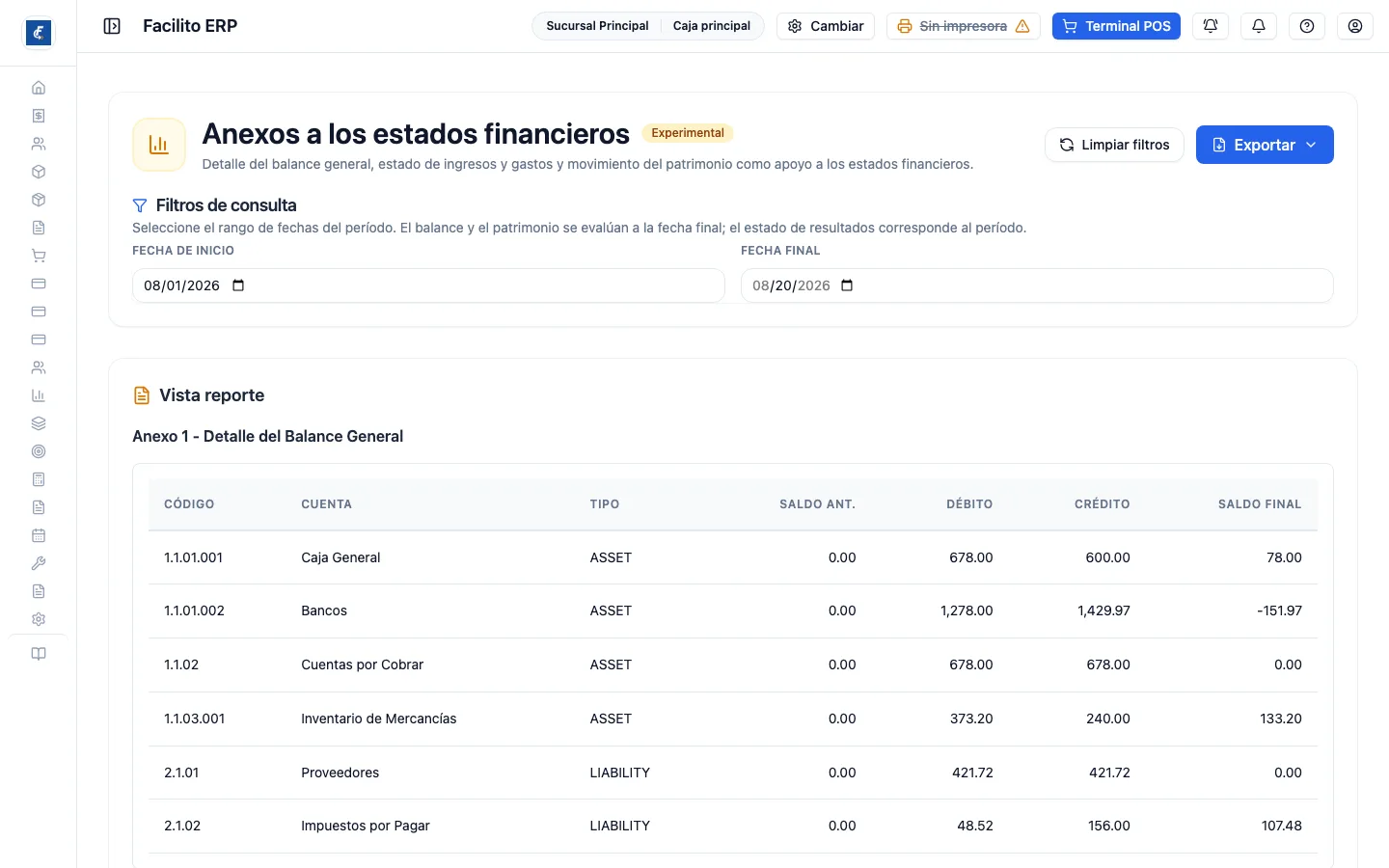Click account code 2.1.02
1389x868 pixels.
[x=182, y=826]
